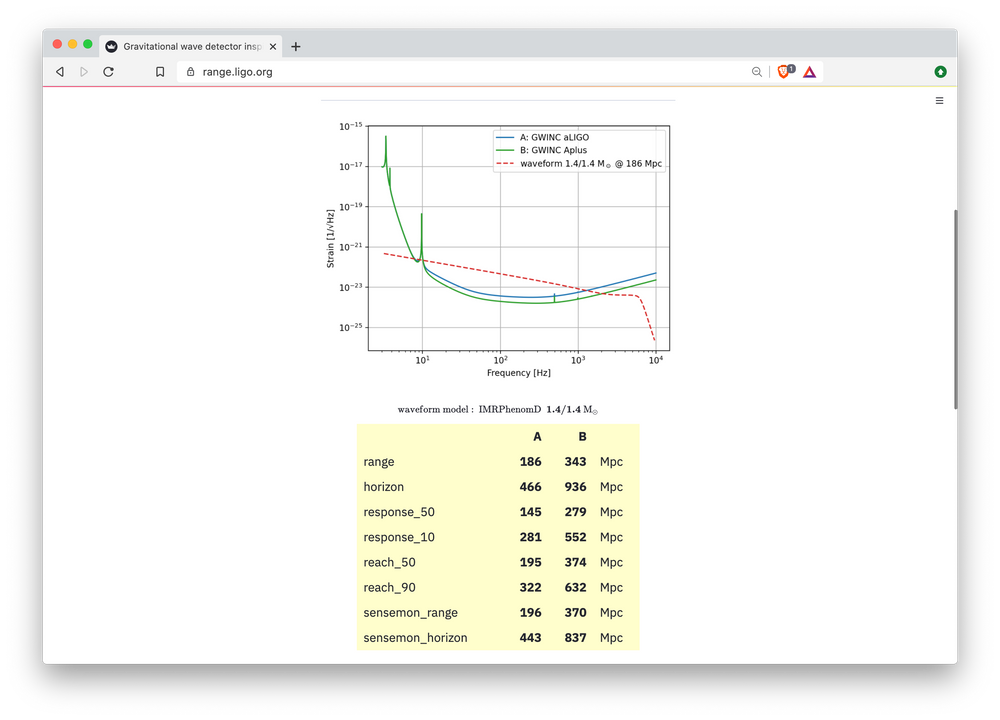Click range value 186
Viewport: 1000px width, 720px height.
[x=531, y=462]
